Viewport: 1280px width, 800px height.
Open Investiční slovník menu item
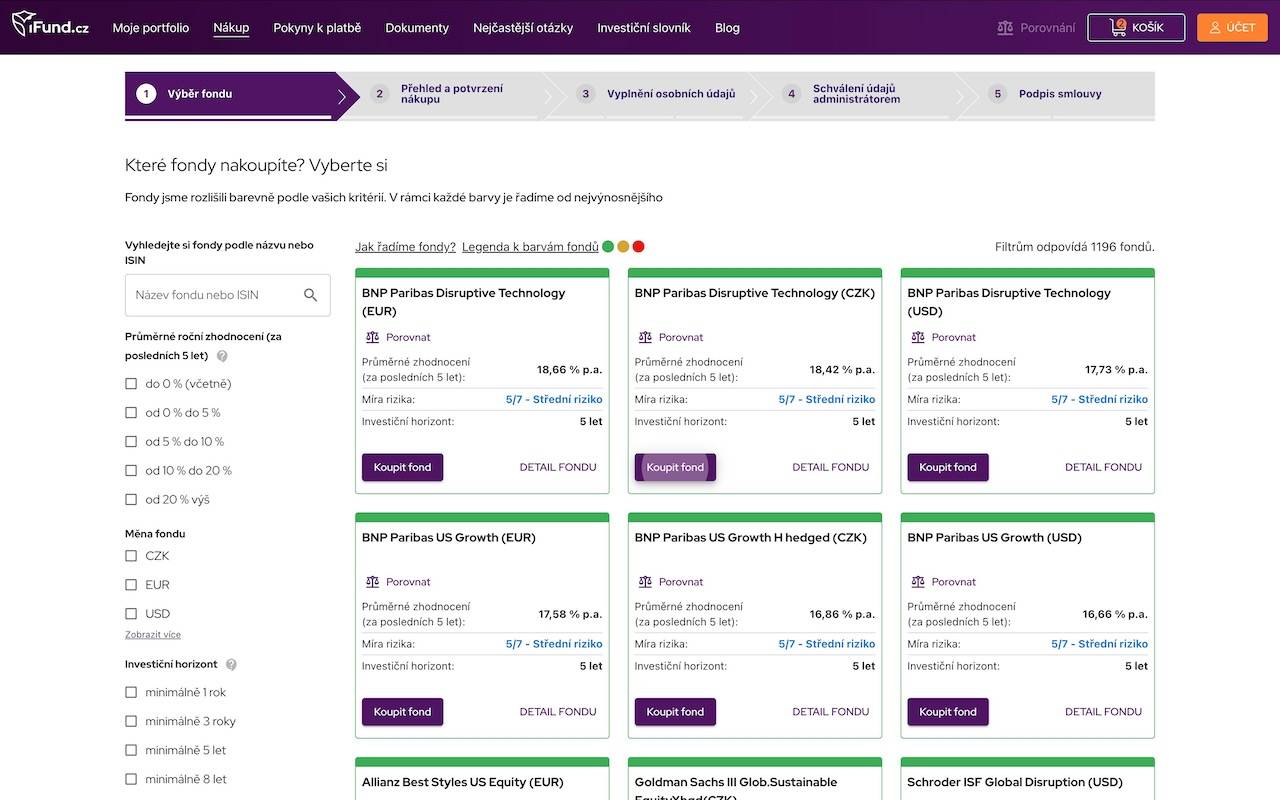(644, 28)
